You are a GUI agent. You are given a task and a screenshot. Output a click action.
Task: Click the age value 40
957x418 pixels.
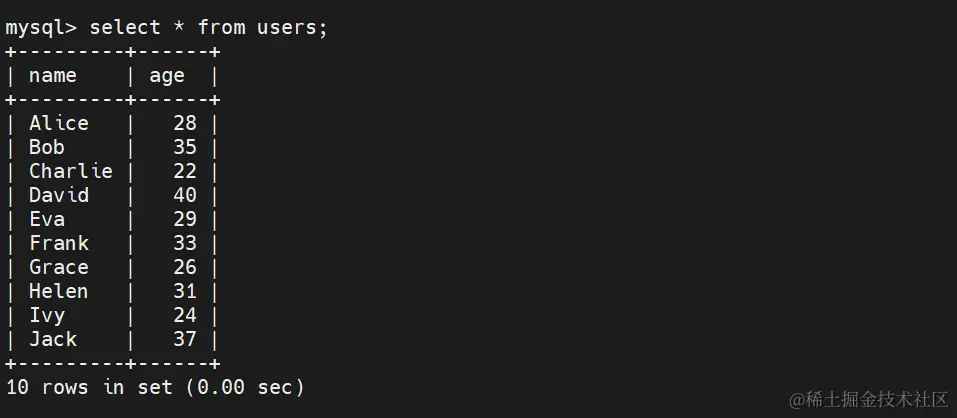point(185,195)
